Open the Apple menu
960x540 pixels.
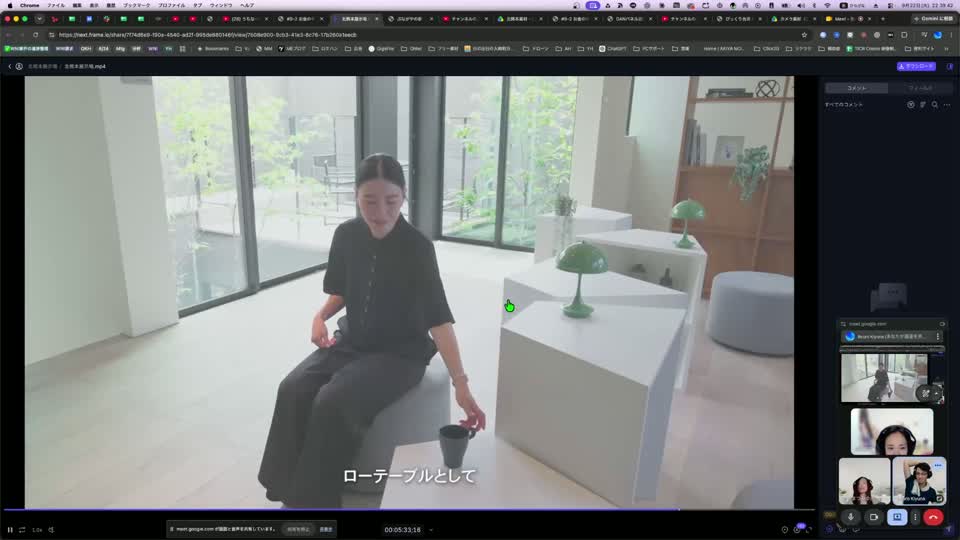coord(9,5)
